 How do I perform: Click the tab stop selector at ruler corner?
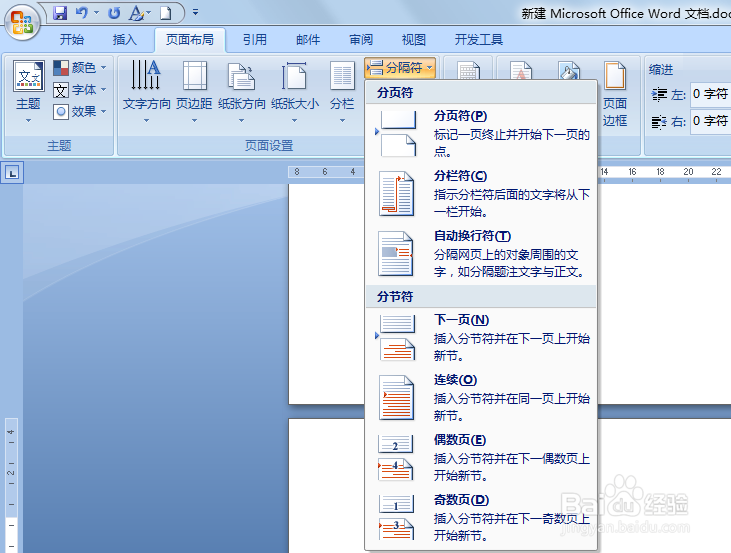pos(12,173)
